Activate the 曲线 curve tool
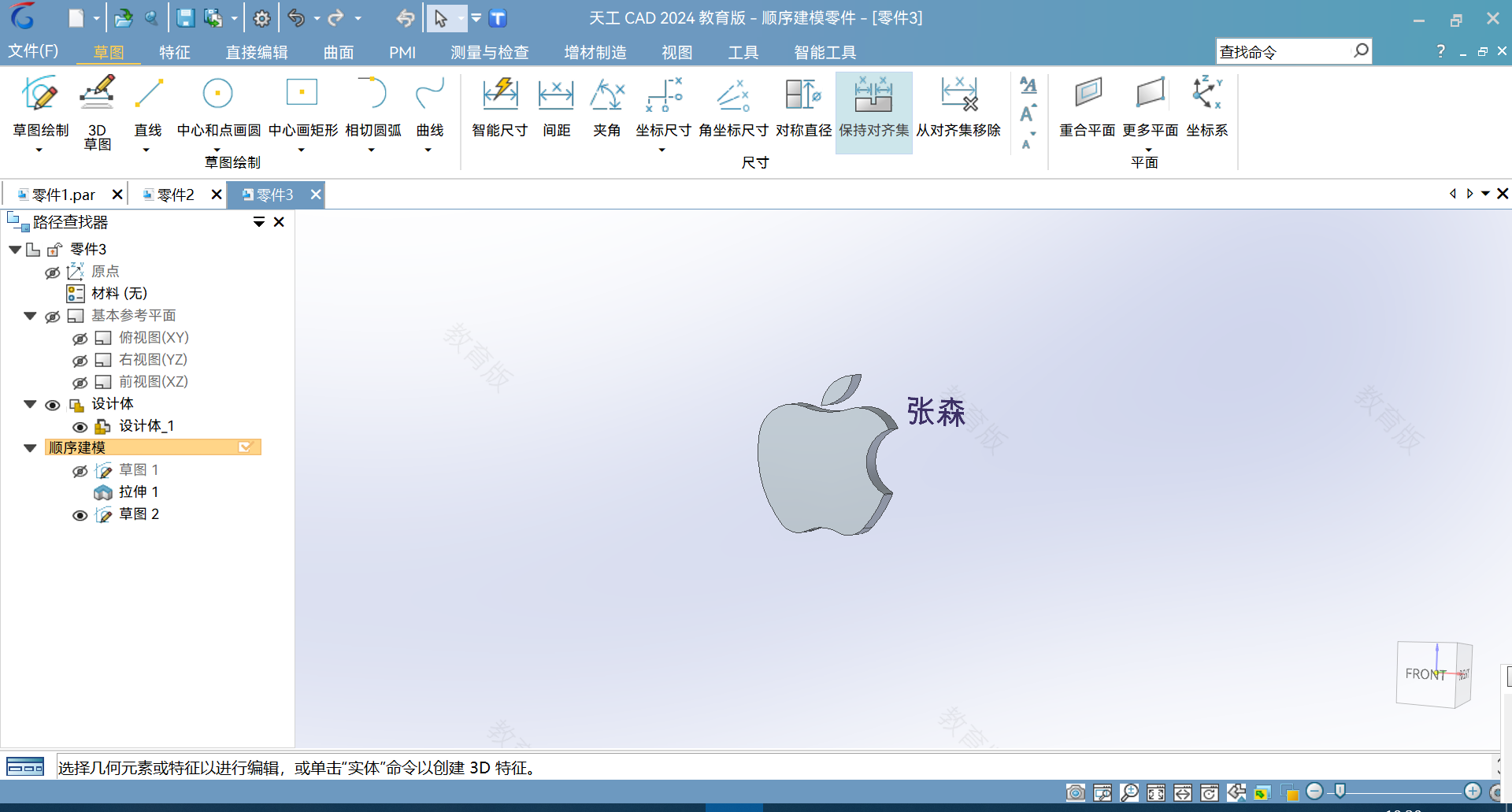1512x812 pixels. click(x=430, y=106)
